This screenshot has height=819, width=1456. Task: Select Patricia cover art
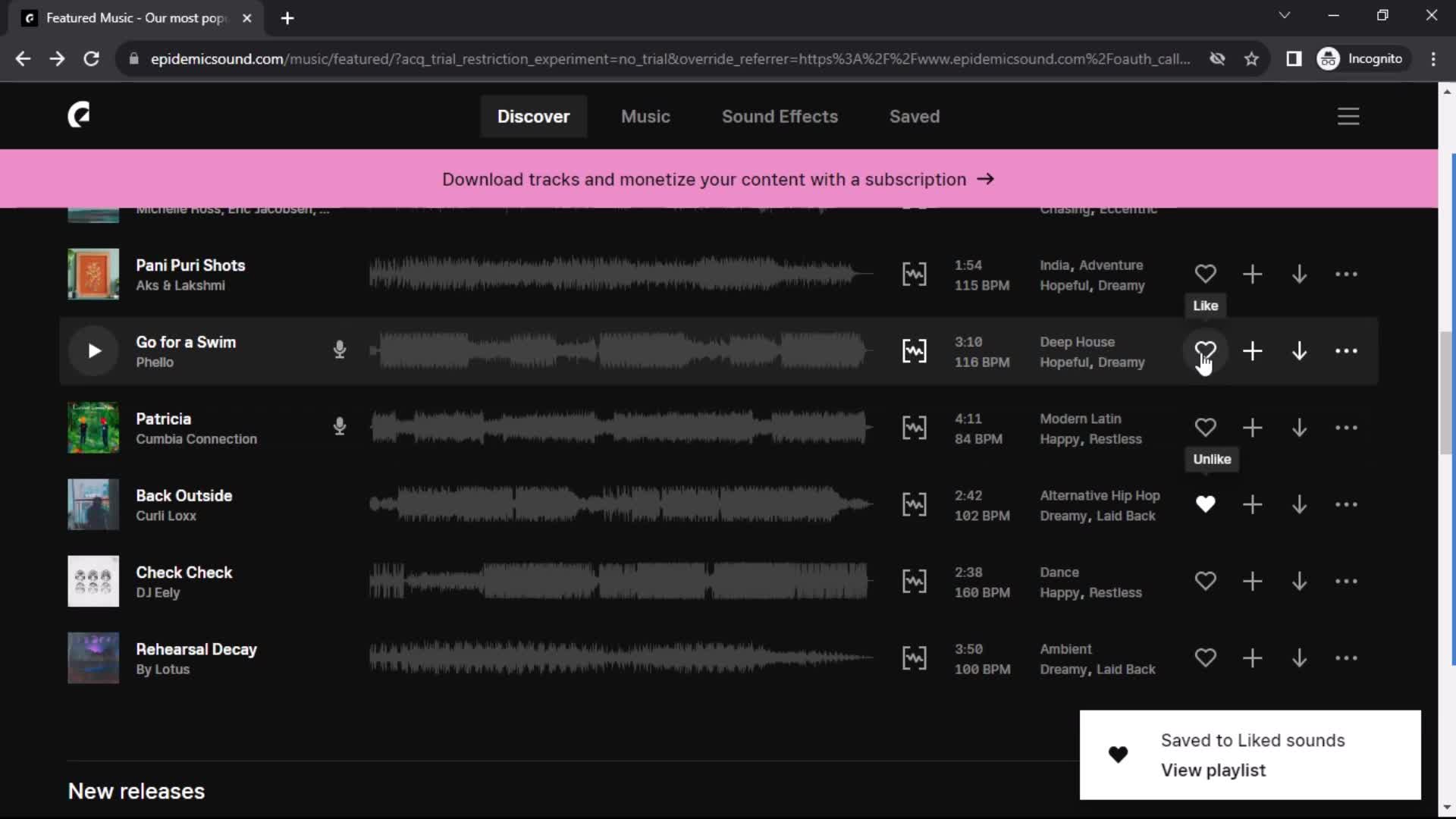click(x=93, y=428)
